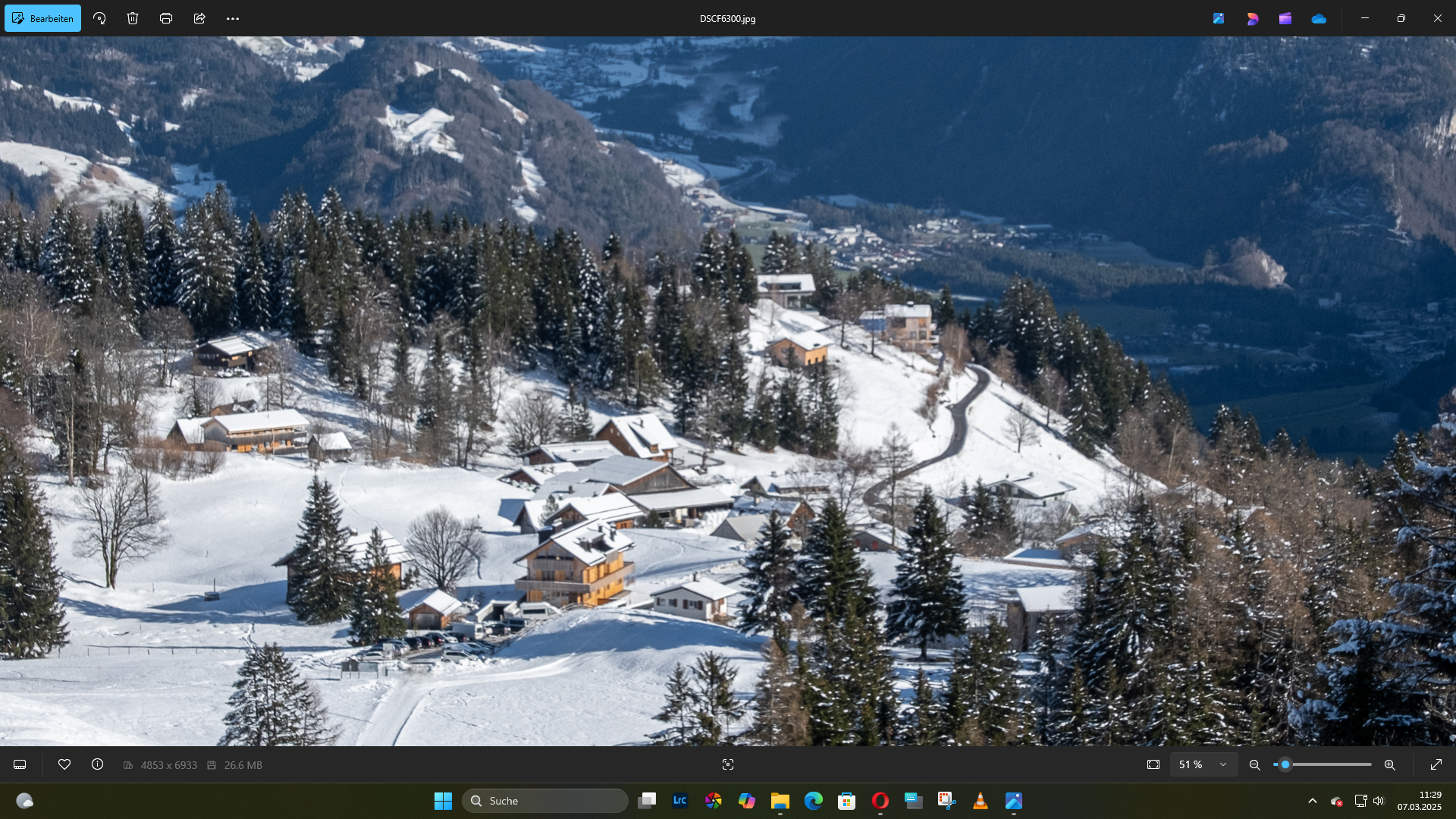
Task: Toggle the filmstrip view at bottom left
Action: click(20, 765)
